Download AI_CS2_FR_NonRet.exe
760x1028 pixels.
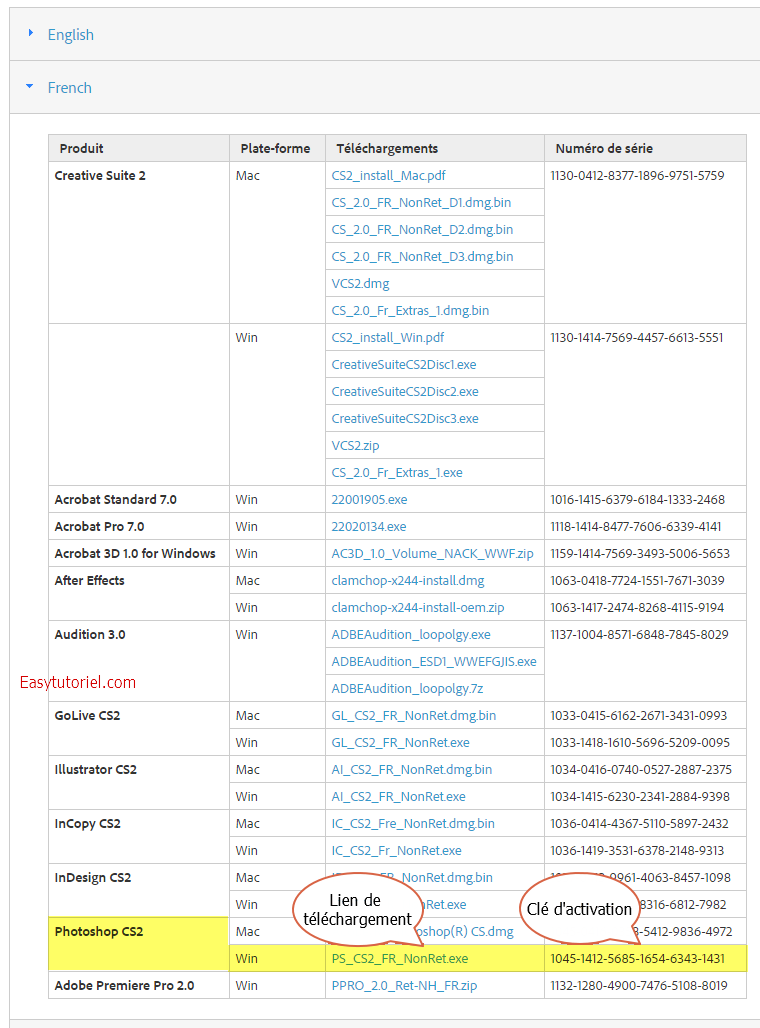[x=398, y=797]
